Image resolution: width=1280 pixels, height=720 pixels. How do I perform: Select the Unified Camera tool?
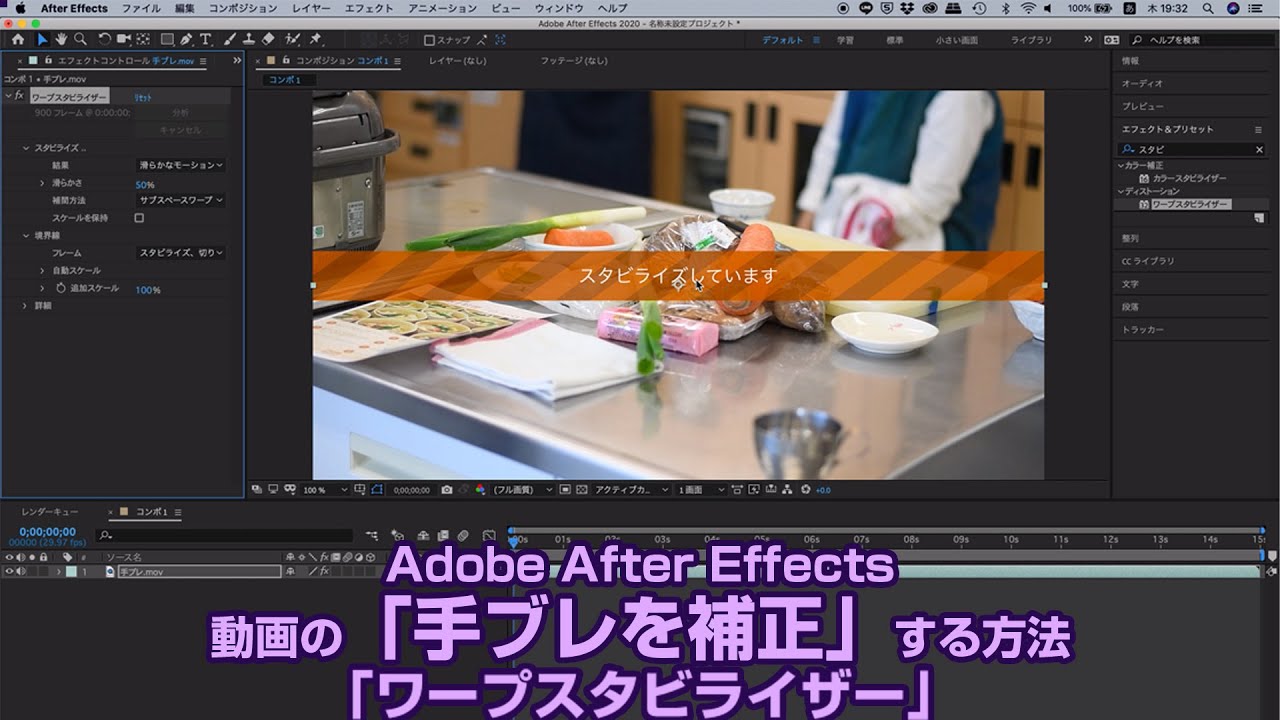(x=123, y=40)
